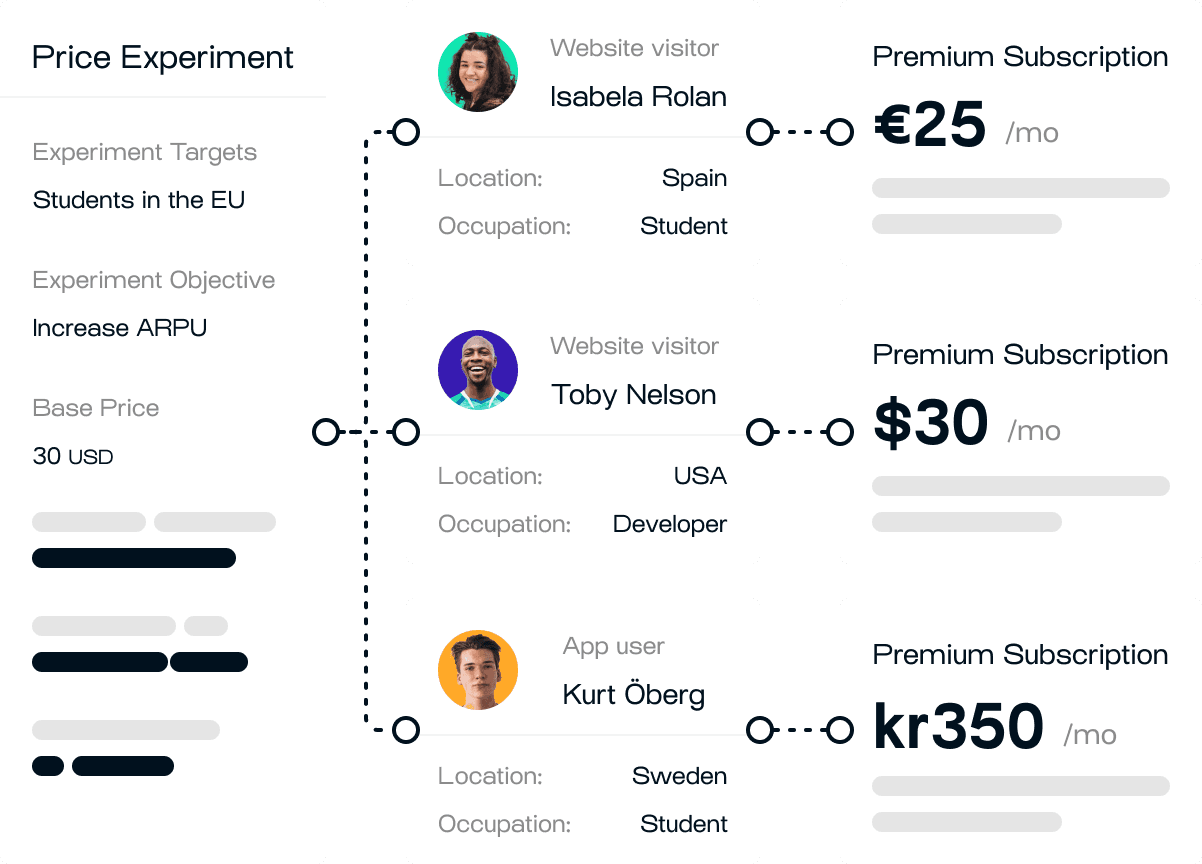This screenshot has height=864, width=1202.
Task: Click the output node right of Isabela's card
Action: [x=760, y=132]
